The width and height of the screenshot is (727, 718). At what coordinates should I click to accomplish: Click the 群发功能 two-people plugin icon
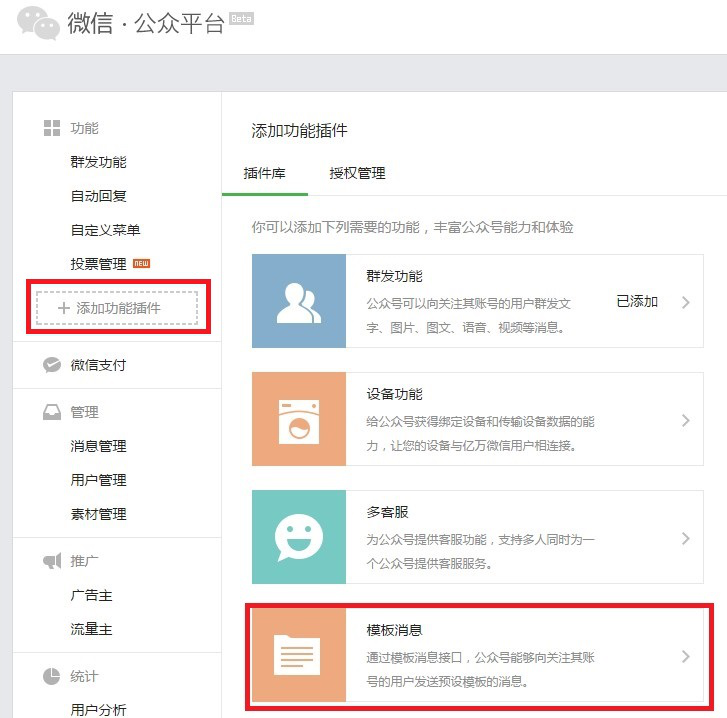(x=299, y=301)
